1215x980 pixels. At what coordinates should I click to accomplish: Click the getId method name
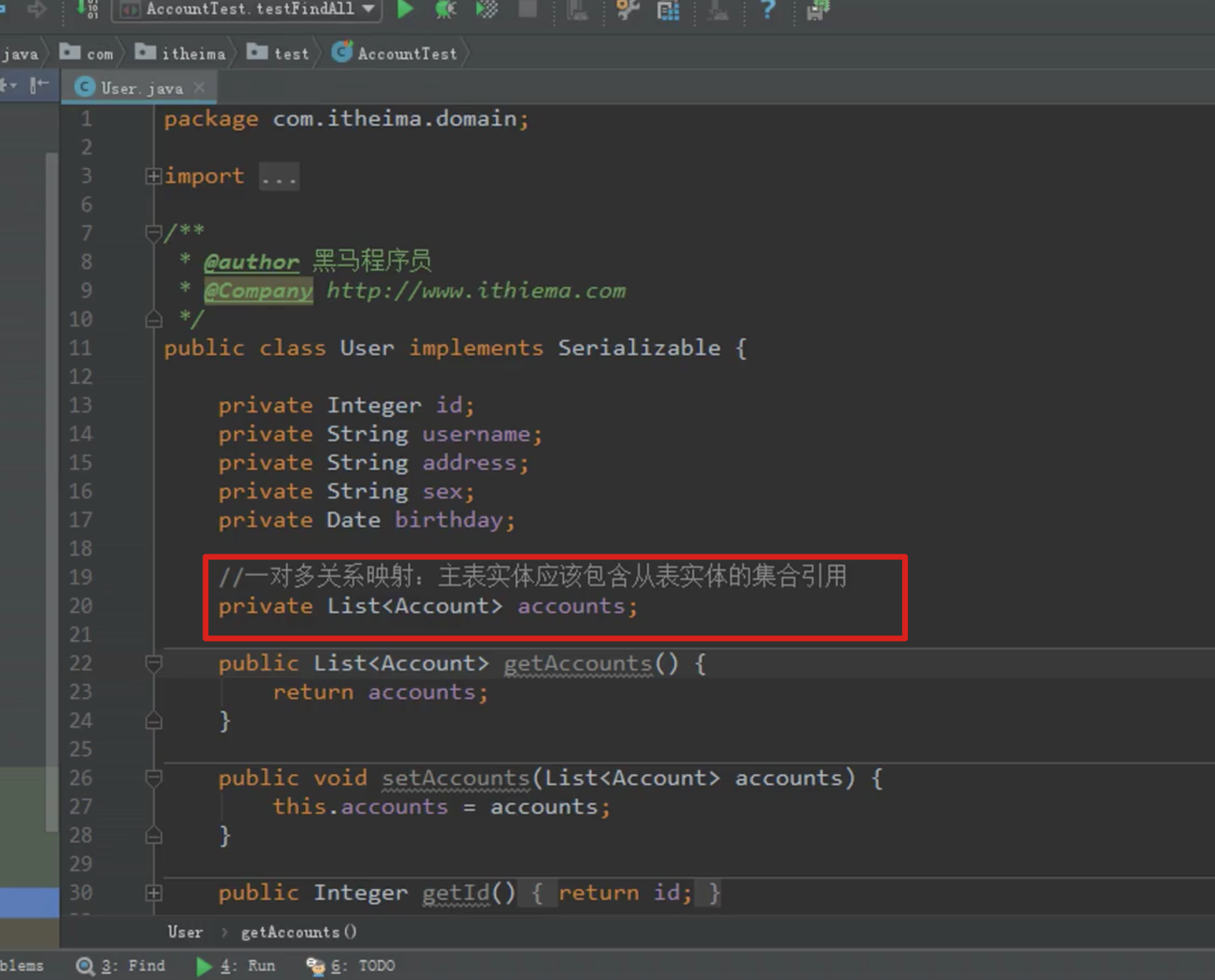click(x=455, y=893)
